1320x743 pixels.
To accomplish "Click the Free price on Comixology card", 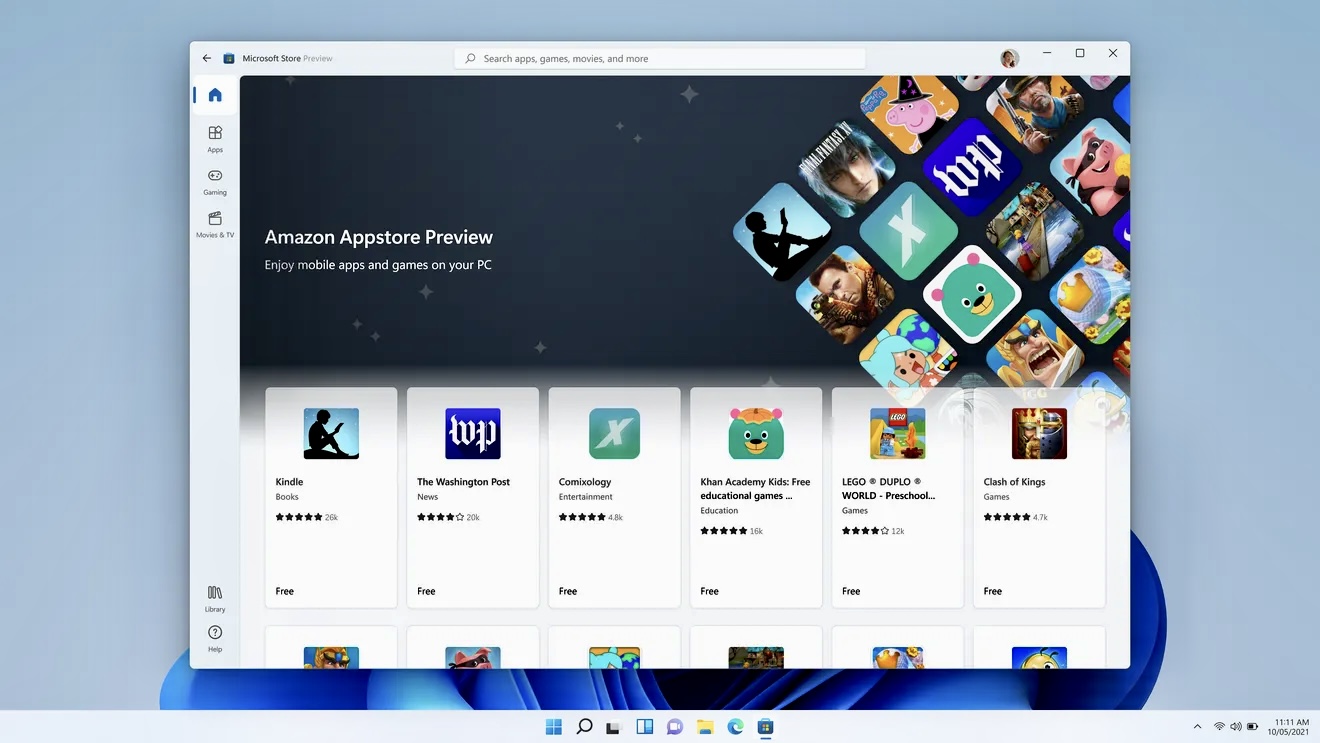I will tap(568, 591).
